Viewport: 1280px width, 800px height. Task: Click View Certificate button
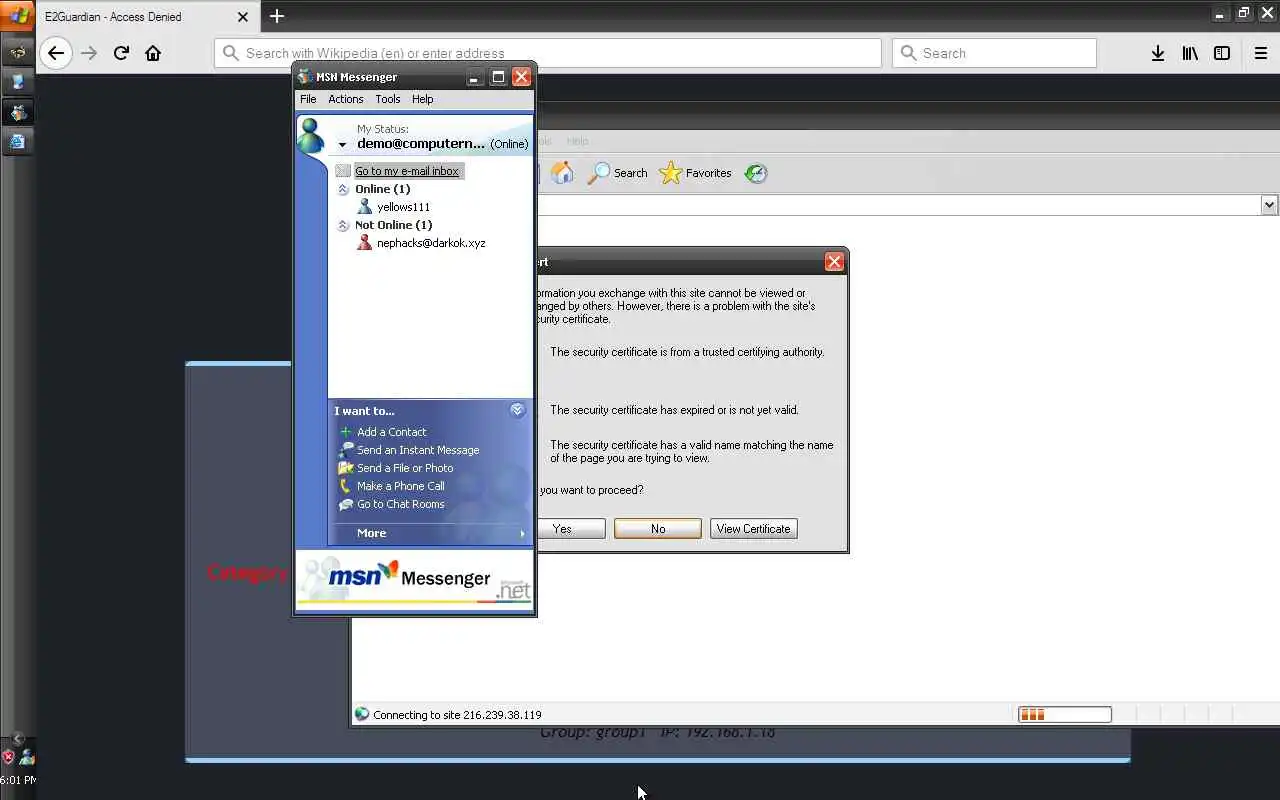[754, 529]
